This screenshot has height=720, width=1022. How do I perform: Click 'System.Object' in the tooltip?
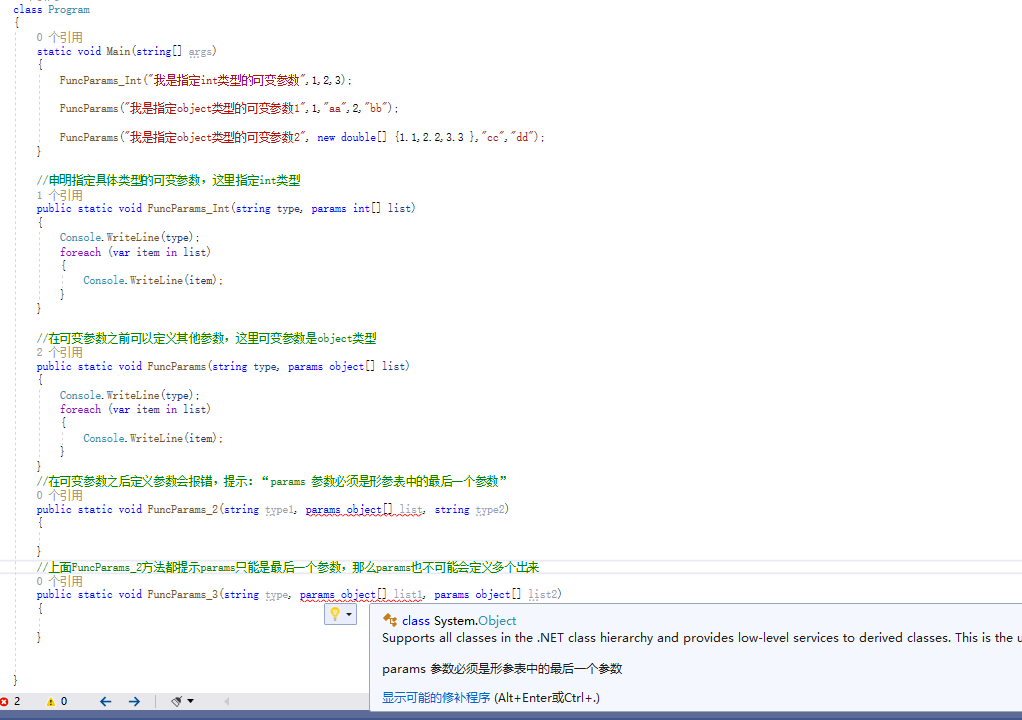click(x=475, y=621)
